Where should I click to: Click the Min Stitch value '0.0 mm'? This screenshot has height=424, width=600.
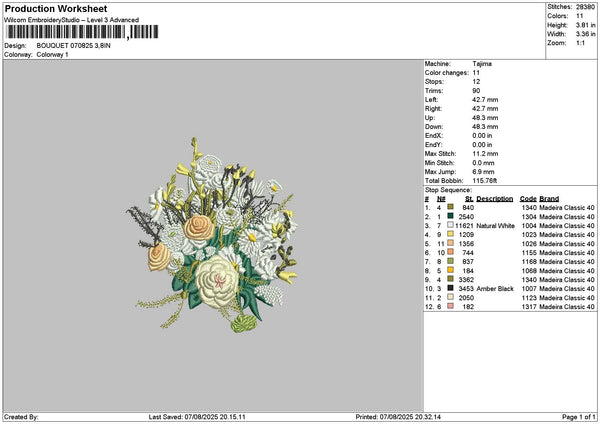[483, 163]
